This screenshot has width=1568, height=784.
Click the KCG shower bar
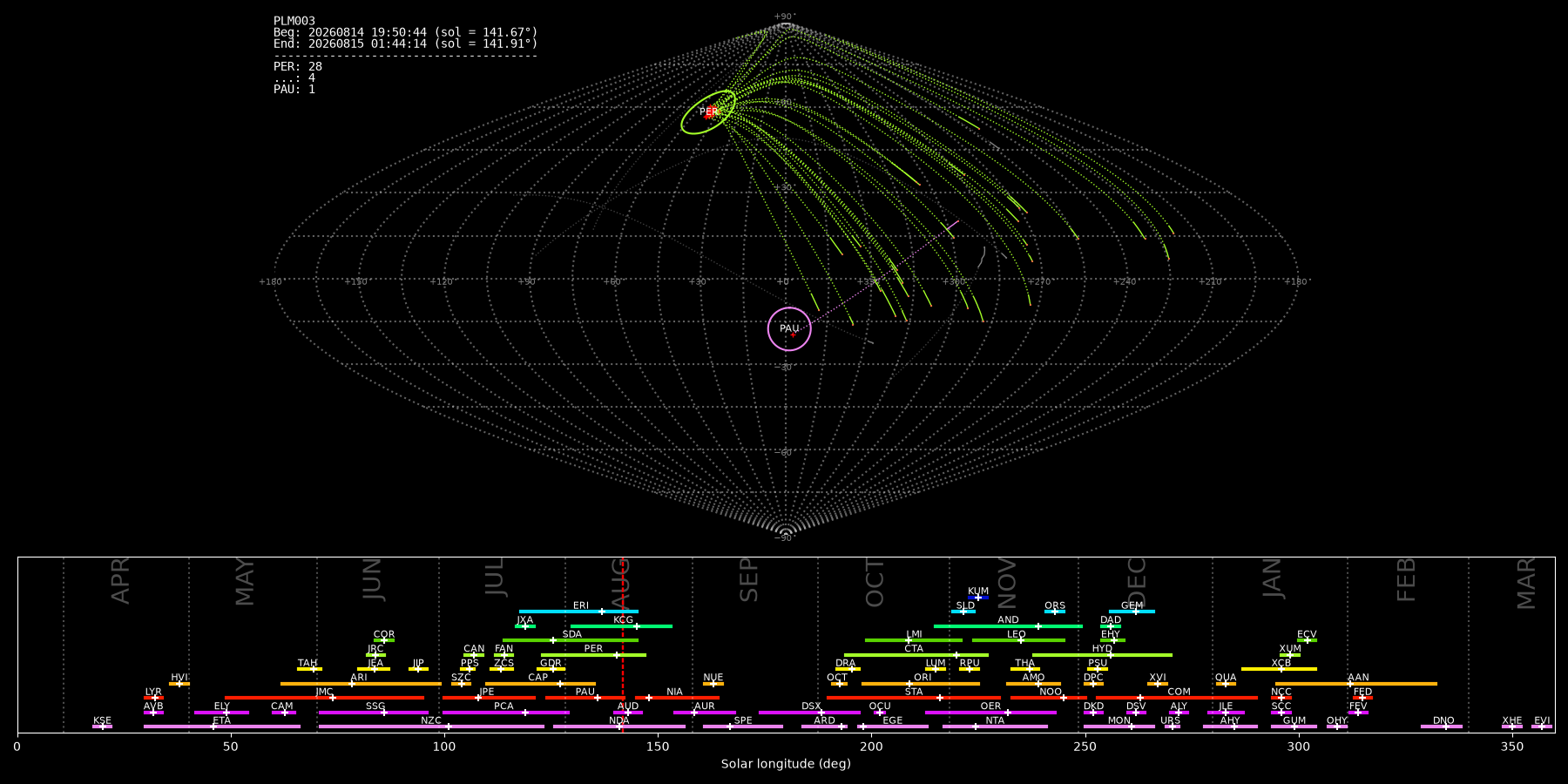621,626
